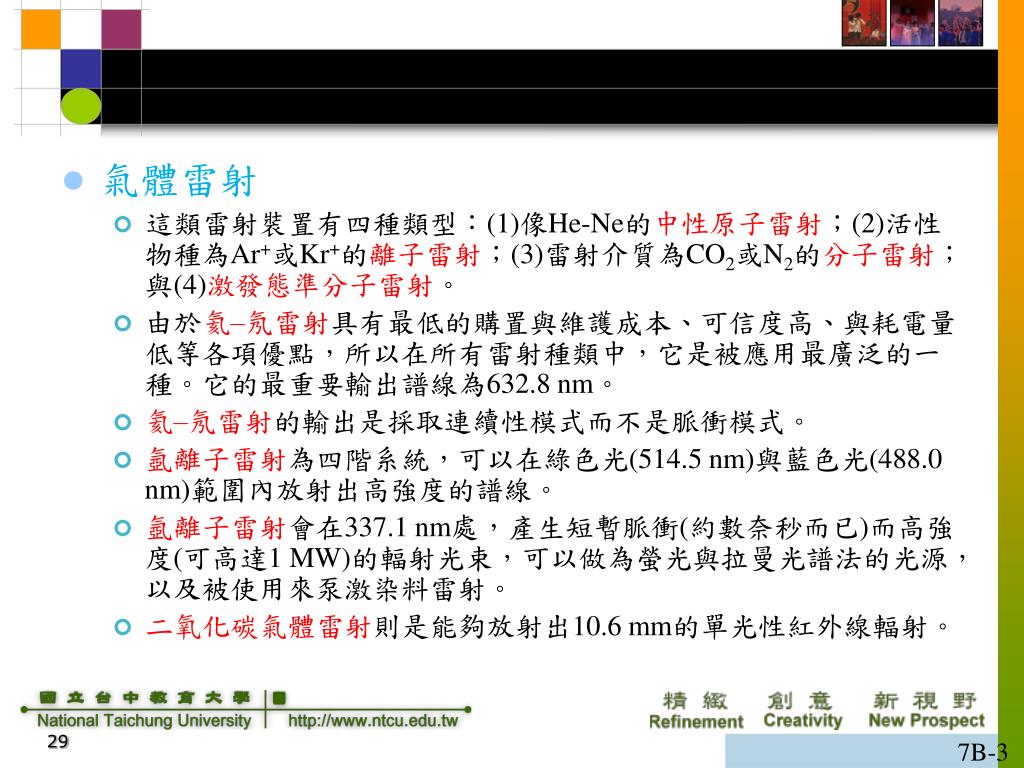The height and width of the screenshot is (768, 1024).
Task: Click the slide number 29
Action: coord(57,742)
